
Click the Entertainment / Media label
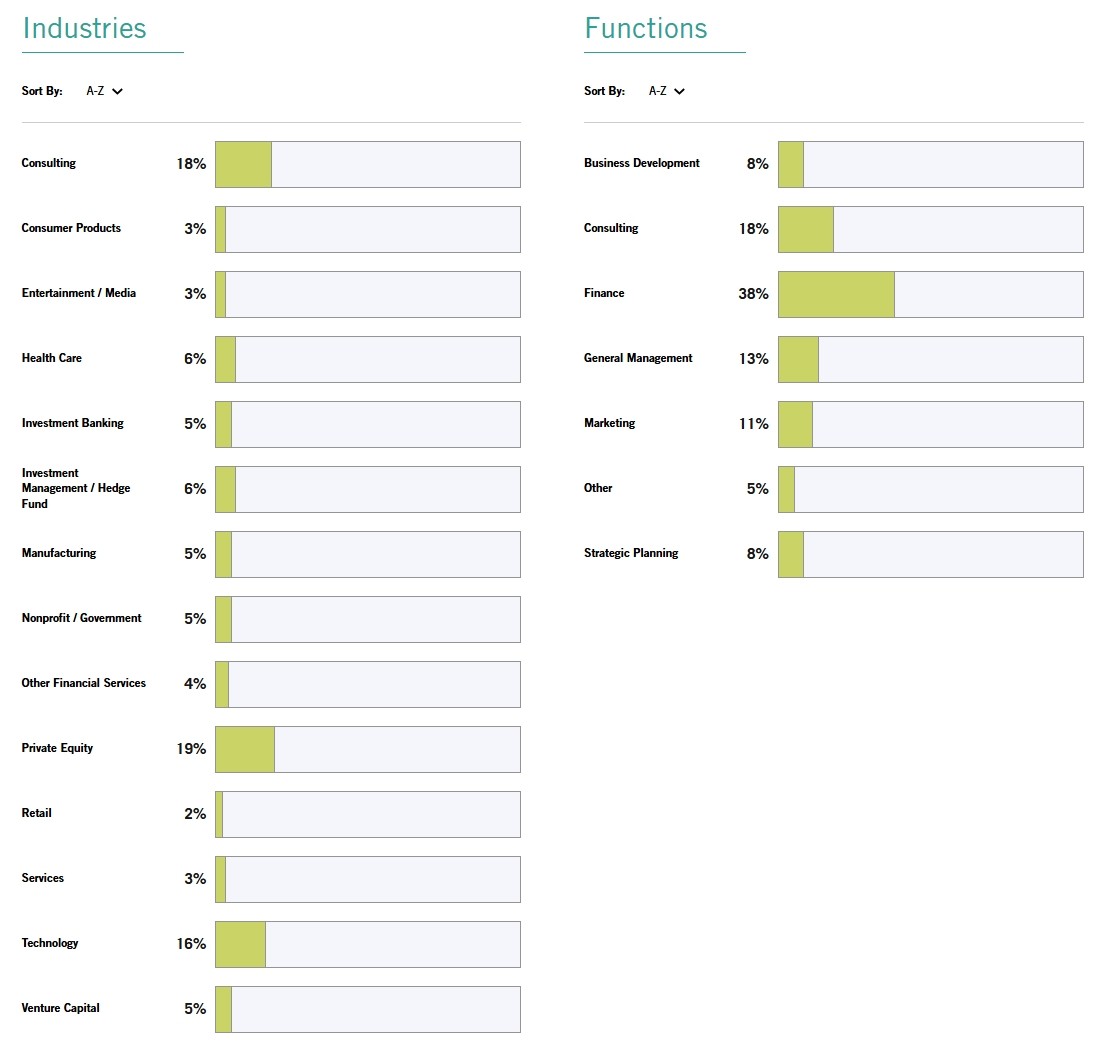pos(79,293)
